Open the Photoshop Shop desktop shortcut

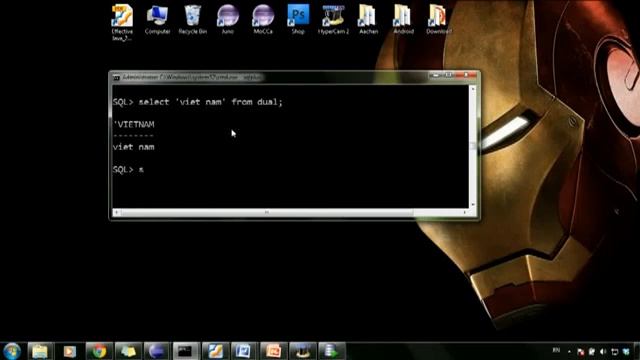click(298, 20)
